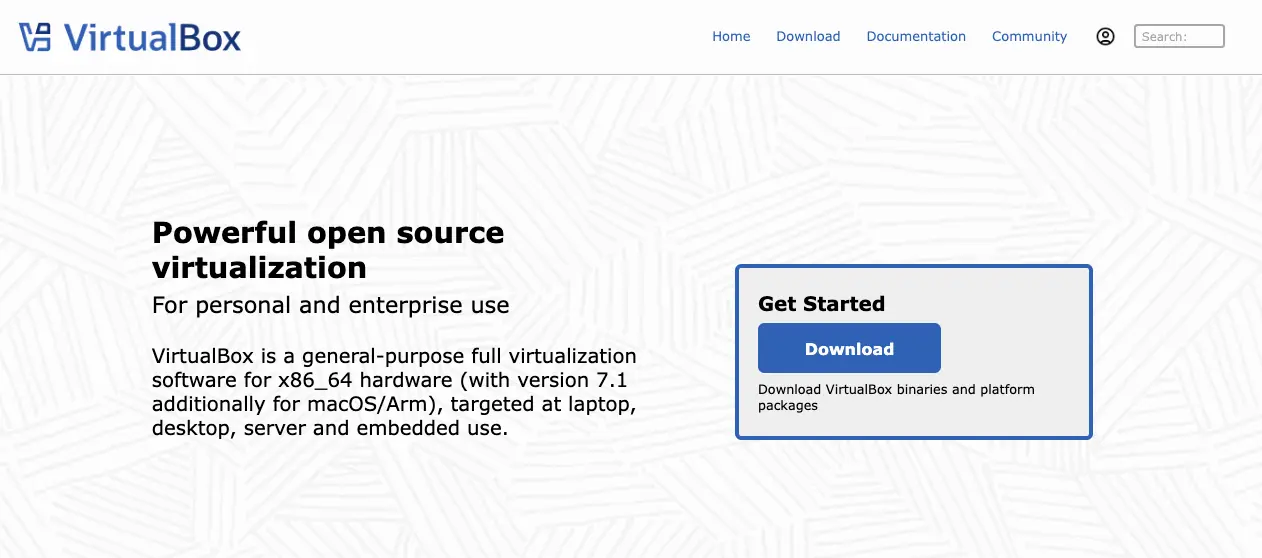Open the Documentation menu item
Viewport: 1262px width, 558px height.
[x=916, y=36]
